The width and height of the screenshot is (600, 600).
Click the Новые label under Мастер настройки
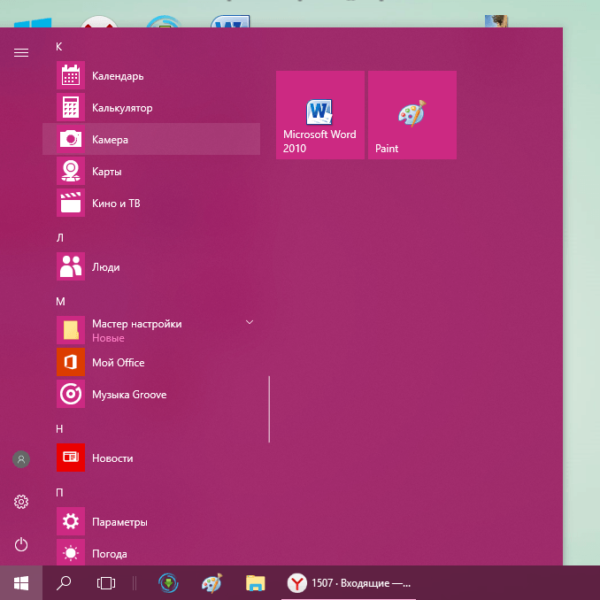click(x=108, y=338)
